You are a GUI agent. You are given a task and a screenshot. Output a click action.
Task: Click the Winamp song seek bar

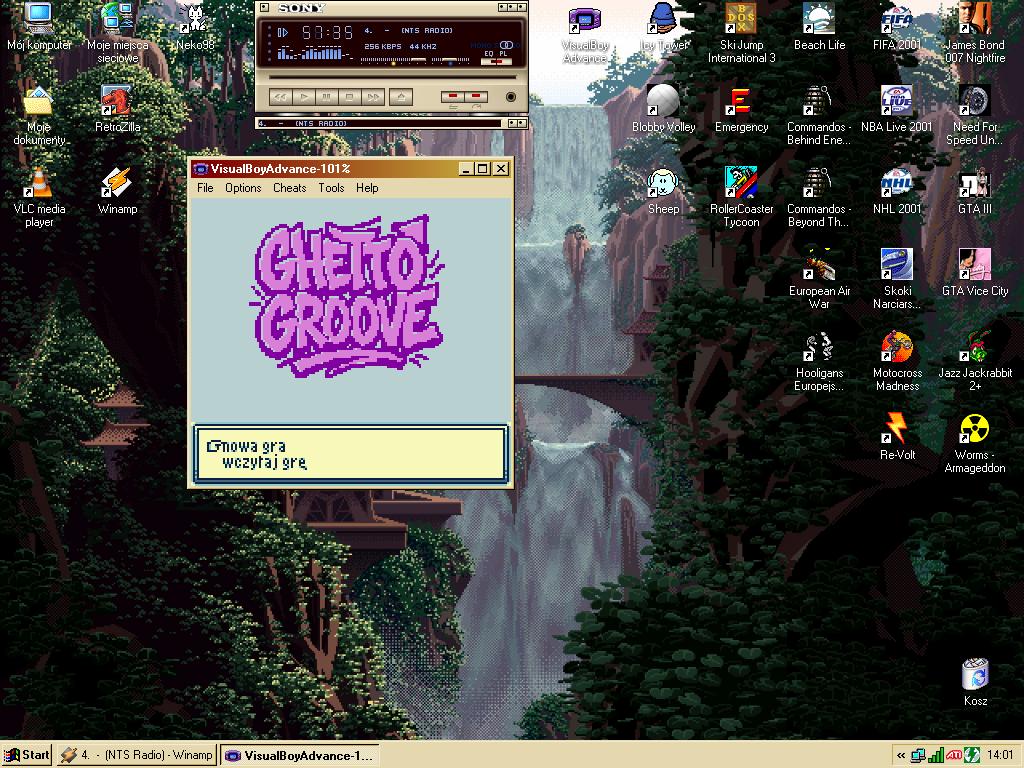point(390,75)
